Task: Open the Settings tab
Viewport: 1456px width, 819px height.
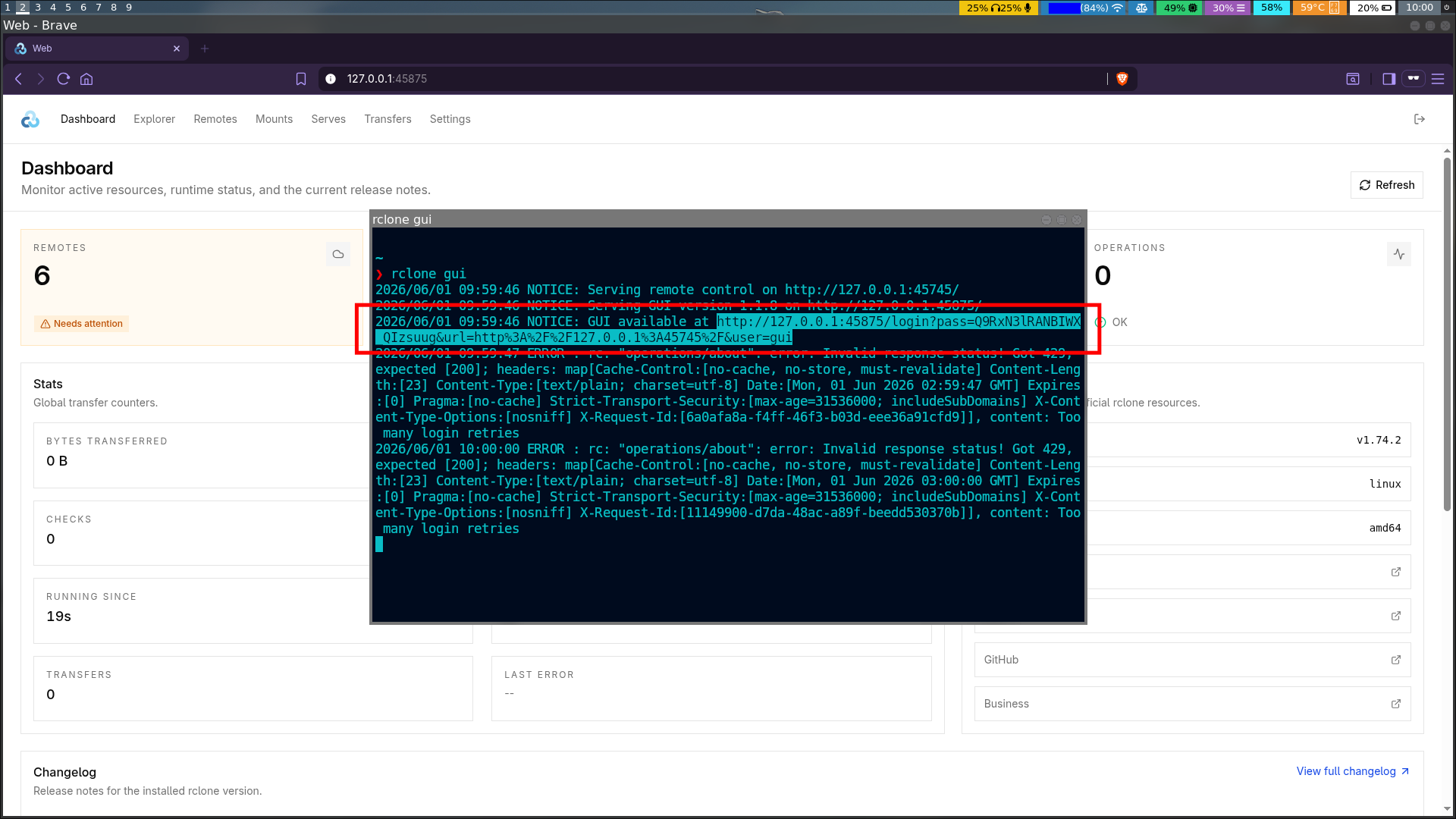Action: pyautogui.click(x=450, y=119)
